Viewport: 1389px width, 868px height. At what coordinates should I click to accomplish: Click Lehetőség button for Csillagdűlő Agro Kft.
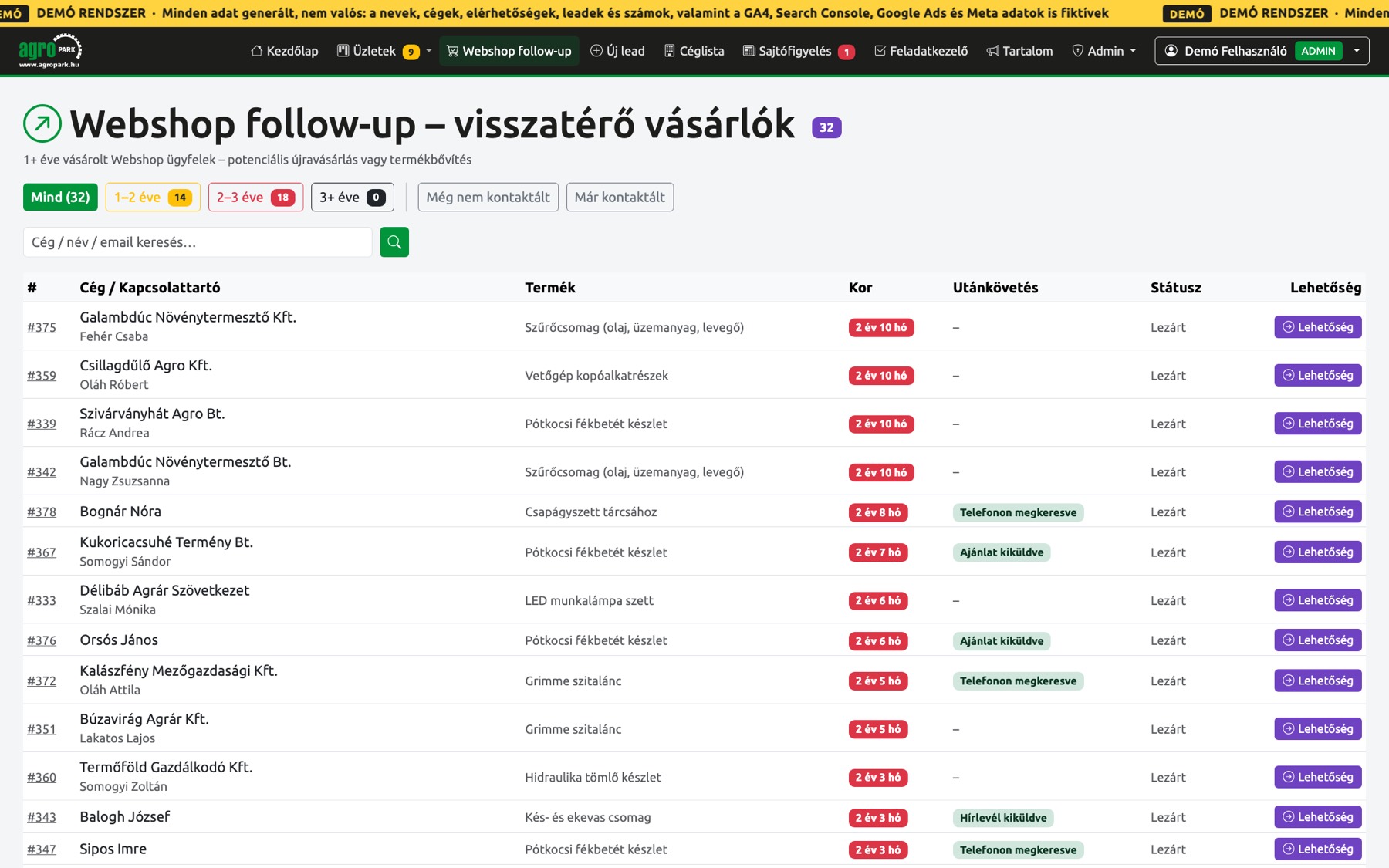(1318, 375)
